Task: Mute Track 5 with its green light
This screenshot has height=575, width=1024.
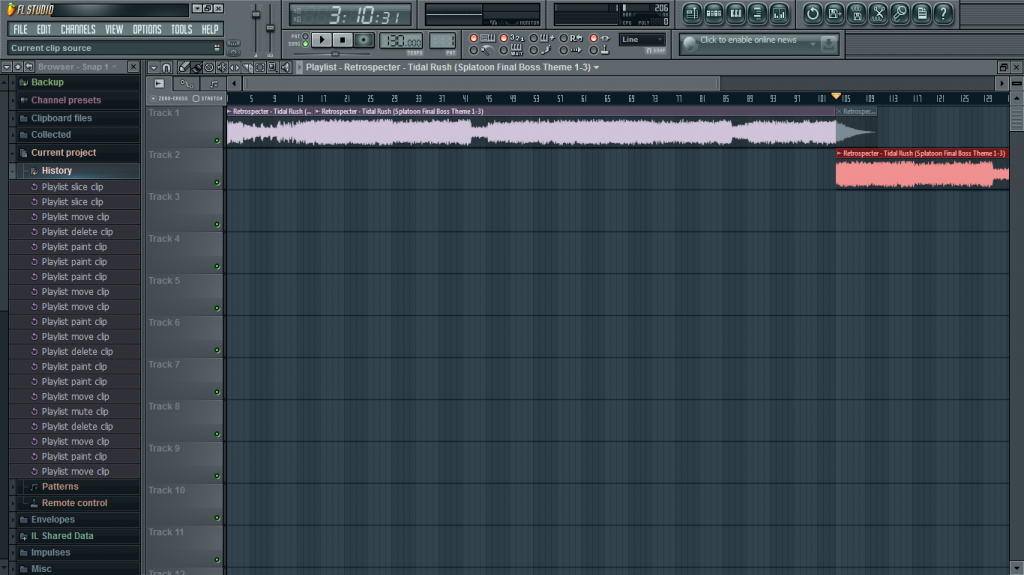Action: point(217,308)
